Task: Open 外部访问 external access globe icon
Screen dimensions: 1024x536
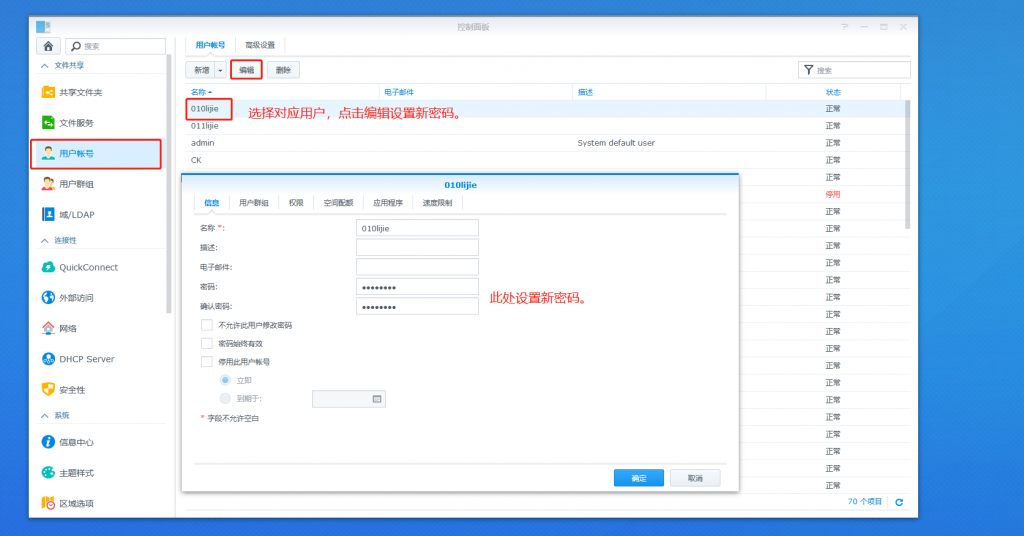Action: (48, 298)
